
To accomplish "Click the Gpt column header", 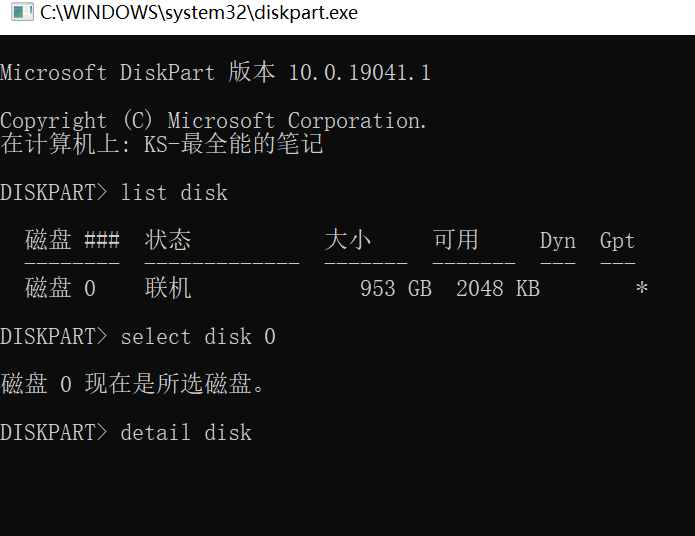I will tap(617, 241).
